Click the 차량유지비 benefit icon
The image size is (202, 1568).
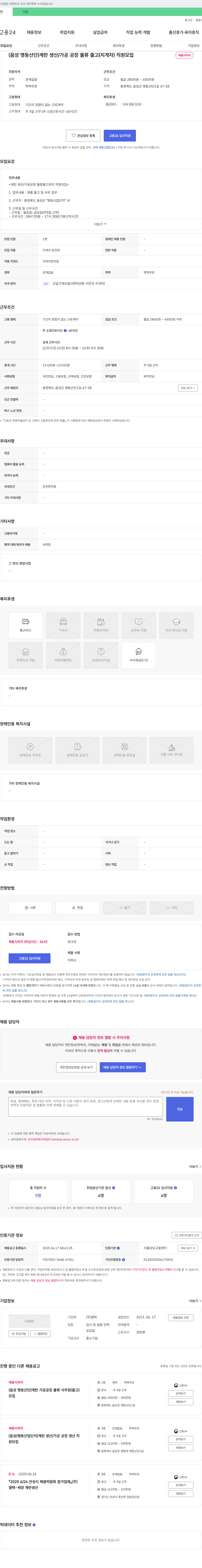click(101, 625)
